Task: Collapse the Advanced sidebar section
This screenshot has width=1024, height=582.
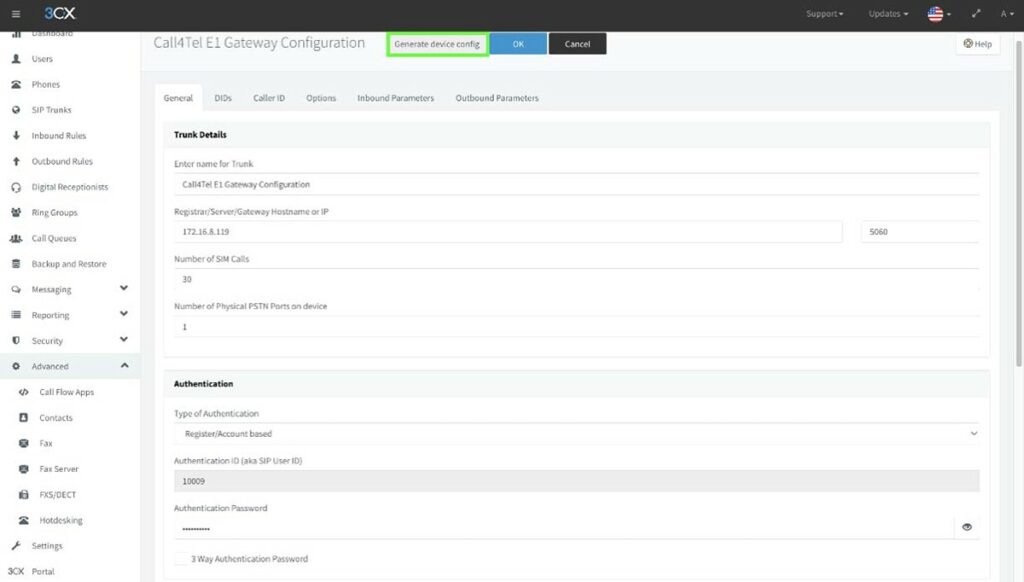Action: (124, 365)
